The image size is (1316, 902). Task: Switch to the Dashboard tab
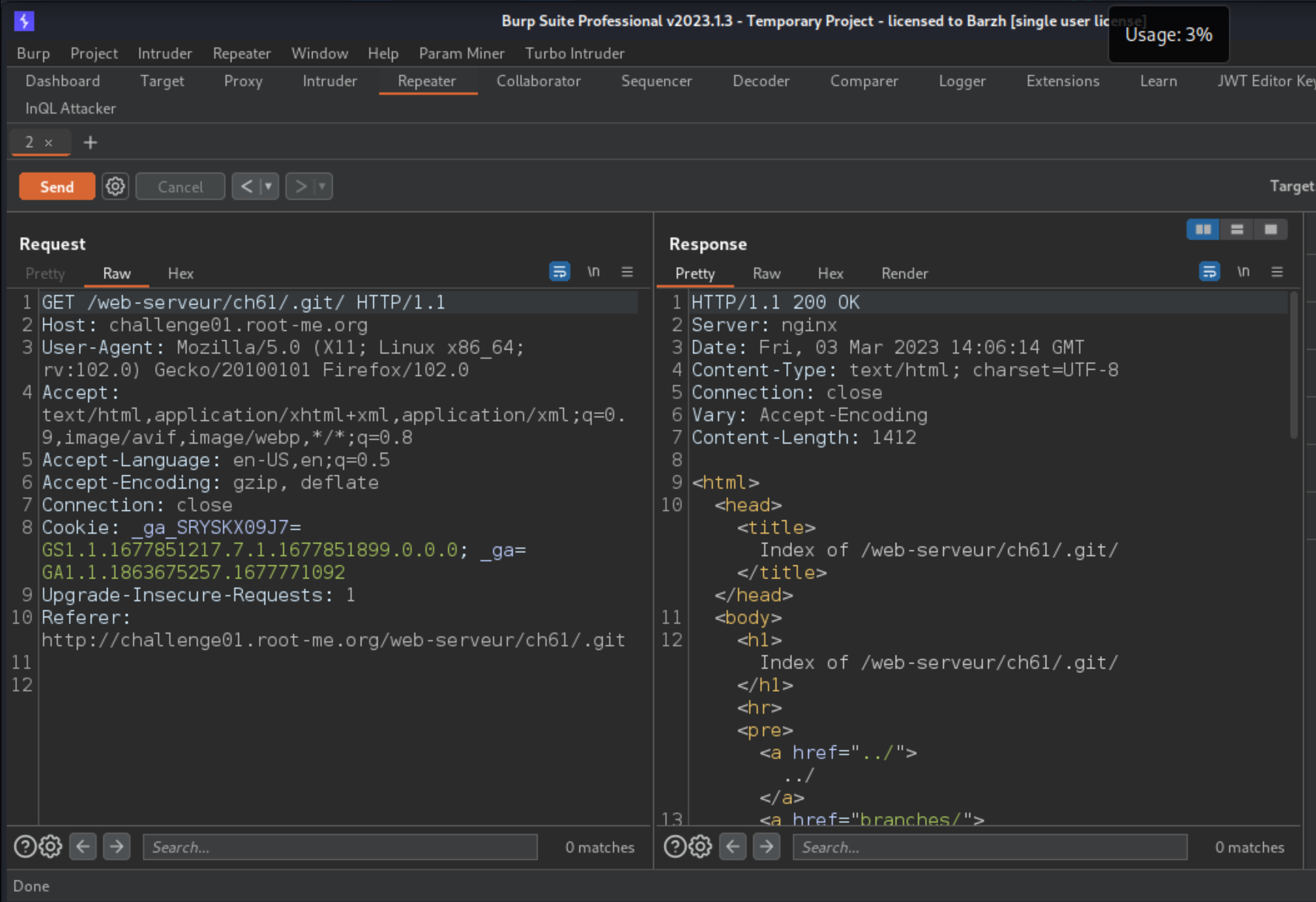click(62, 81)
